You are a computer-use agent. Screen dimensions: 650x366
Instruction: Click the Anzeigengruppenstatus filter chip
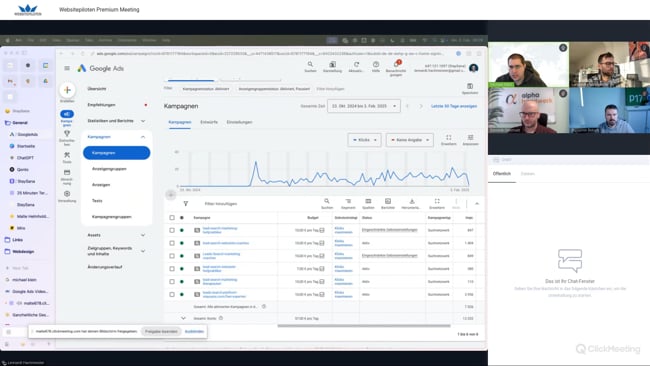pyautogui.click(x=274, y=89)
